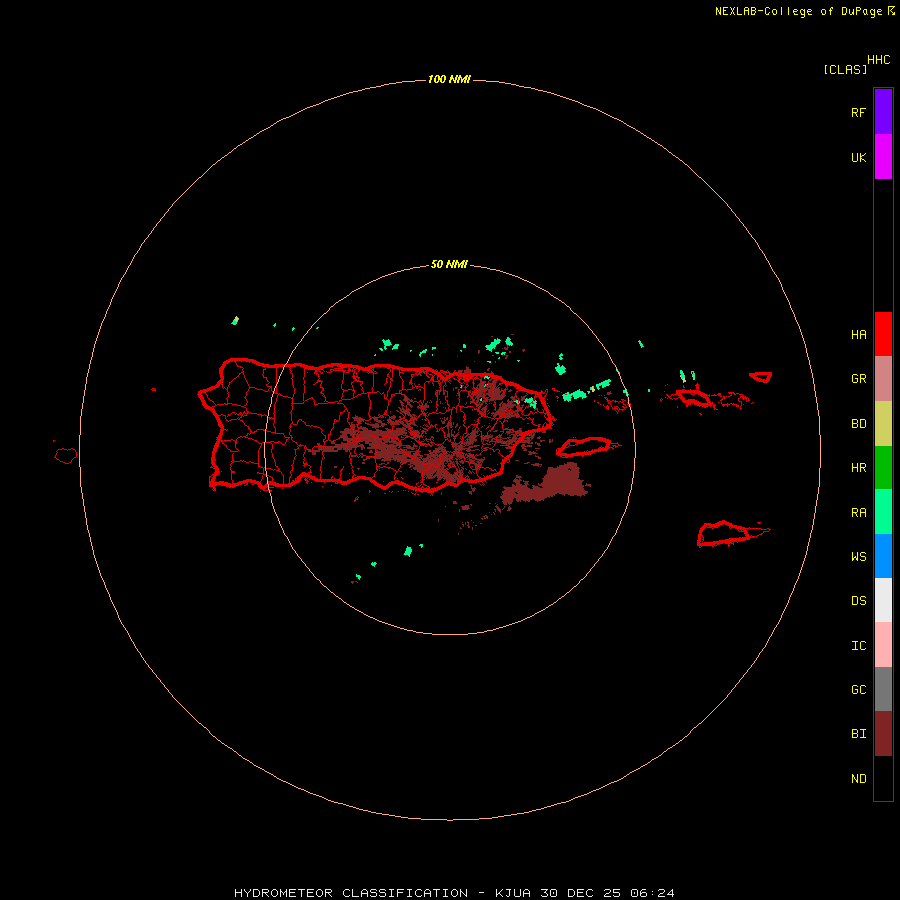Click the RF purple legend swatch
Viewport: 900px width, 900px height.
(x=883, y=111)
